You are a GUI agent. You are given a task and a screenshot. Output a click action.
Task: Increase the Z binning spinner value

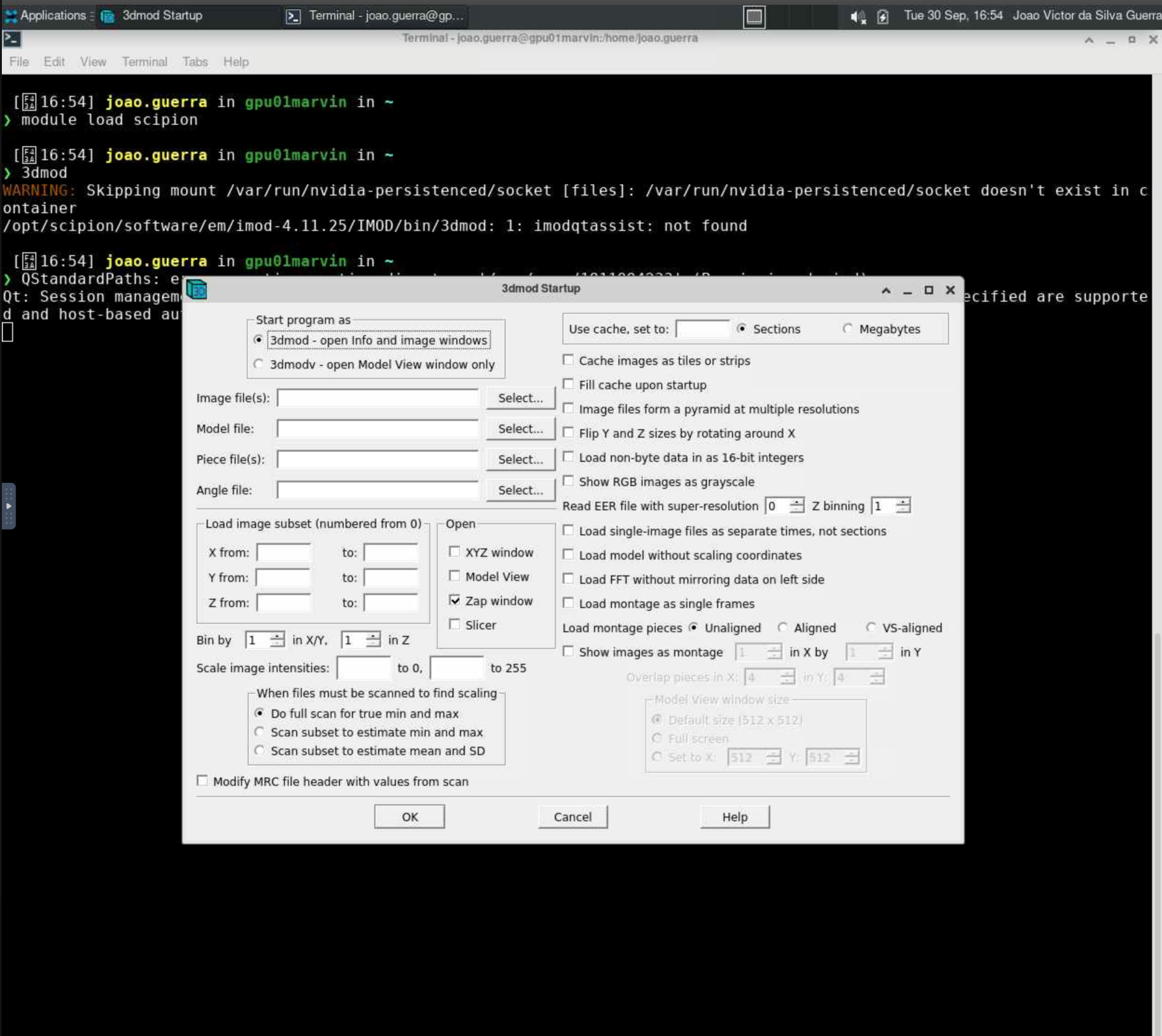click(x=904, y=502)
